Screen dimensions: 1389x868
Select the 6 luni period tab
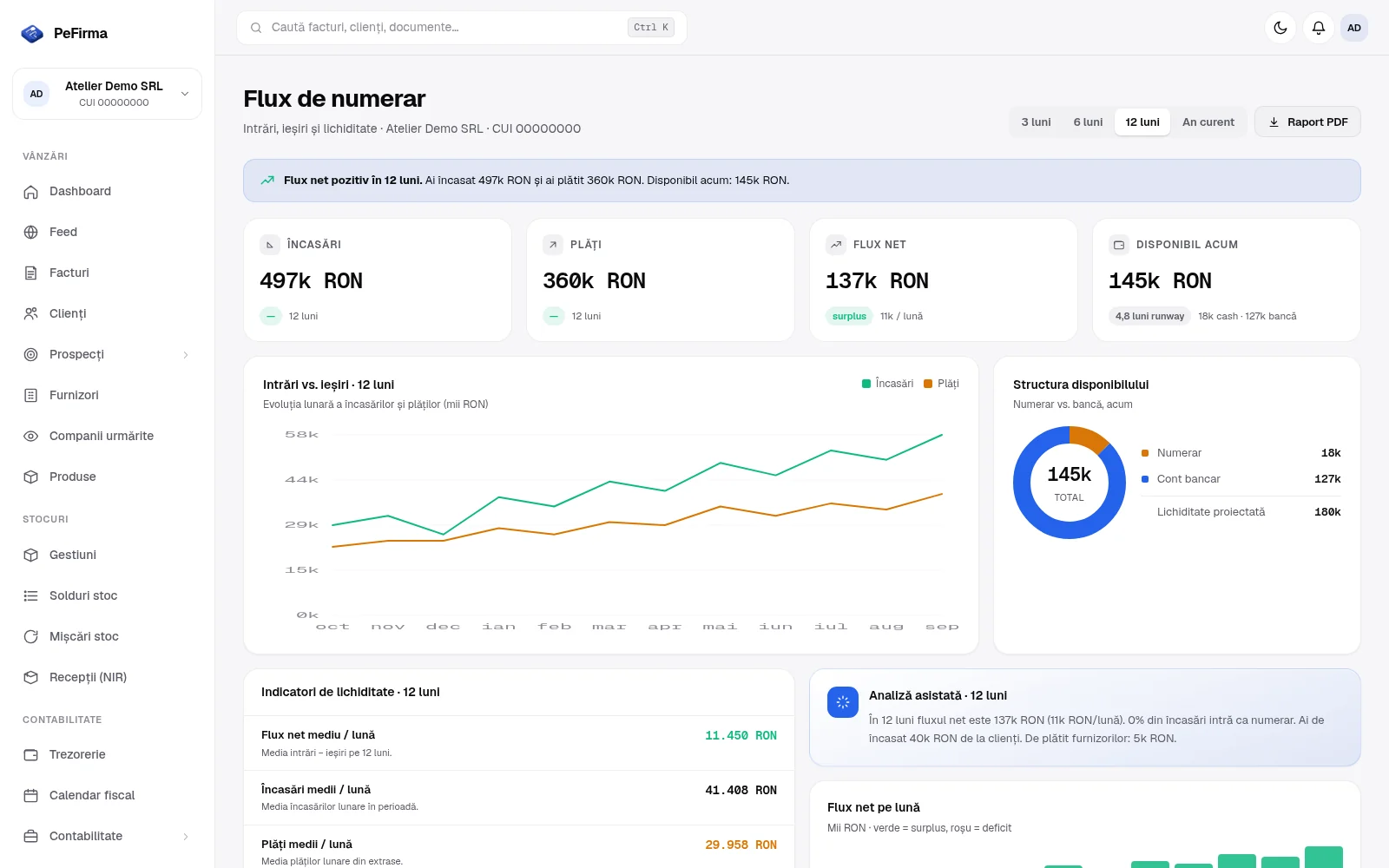click(x=1088, y=122)
